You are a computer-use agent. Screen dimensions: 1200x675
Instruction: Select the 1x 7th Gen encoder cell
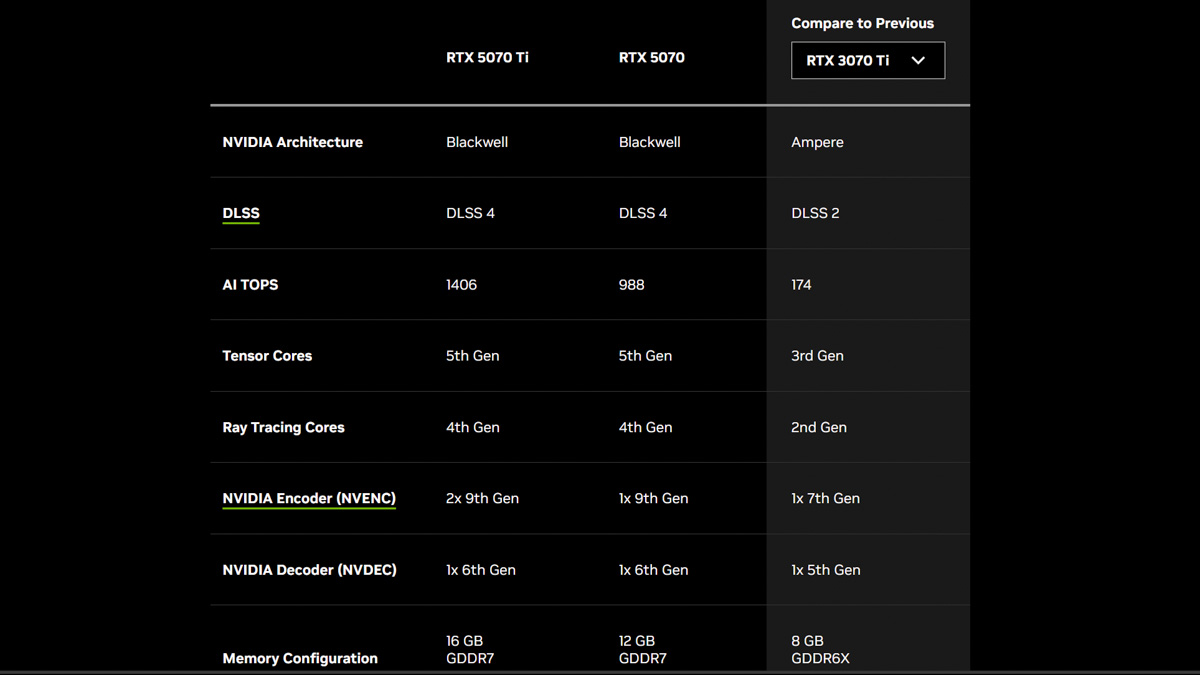click(x=825, y=498)
